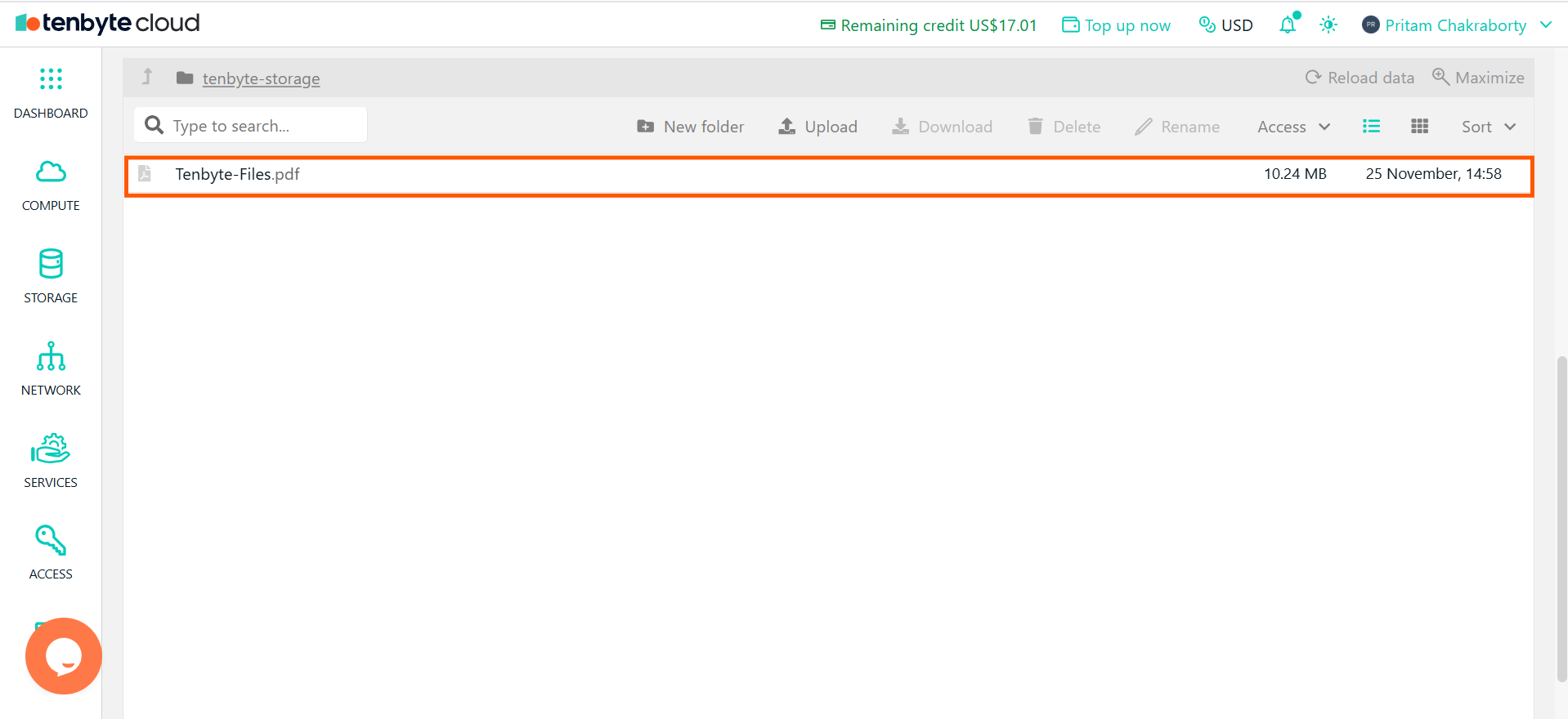This screenshot has width=1568, height=719.
Task: Click the COMPUTE label in sidebar
Action: pyautogui.click(x=51, y=206)
